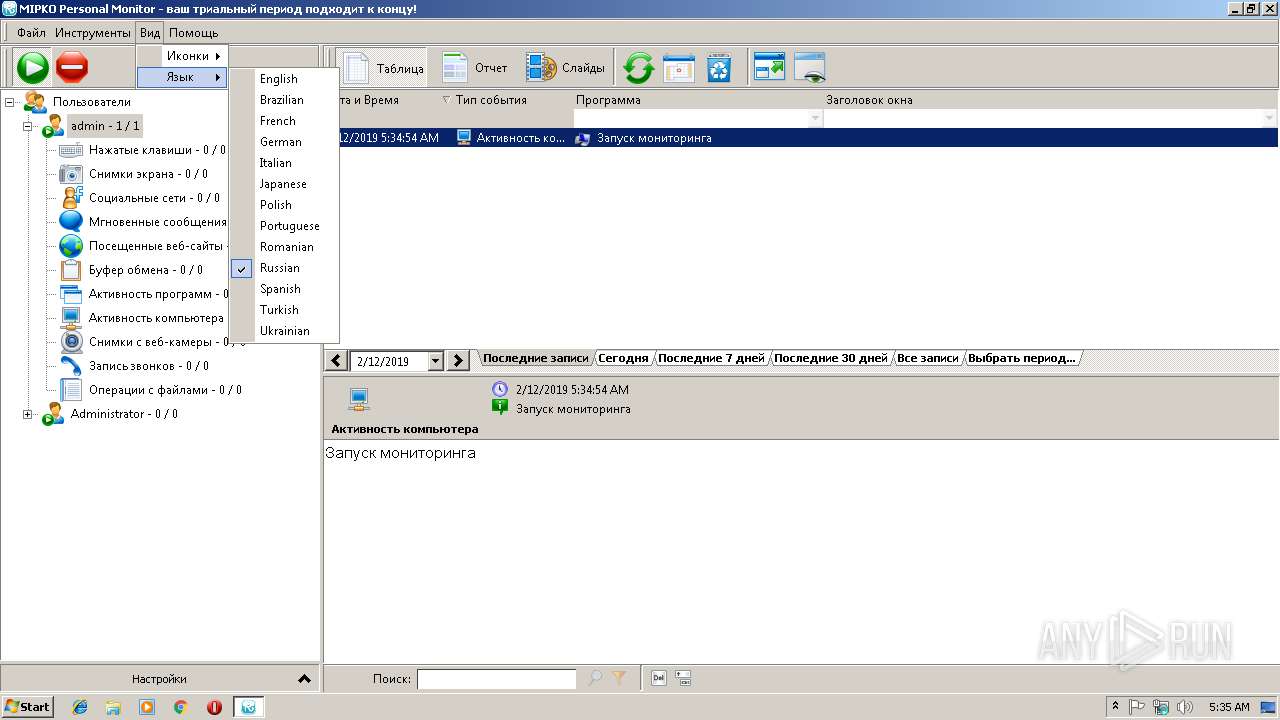Open the date picker dropdown

pyautogui.click(x=435, y=361)
